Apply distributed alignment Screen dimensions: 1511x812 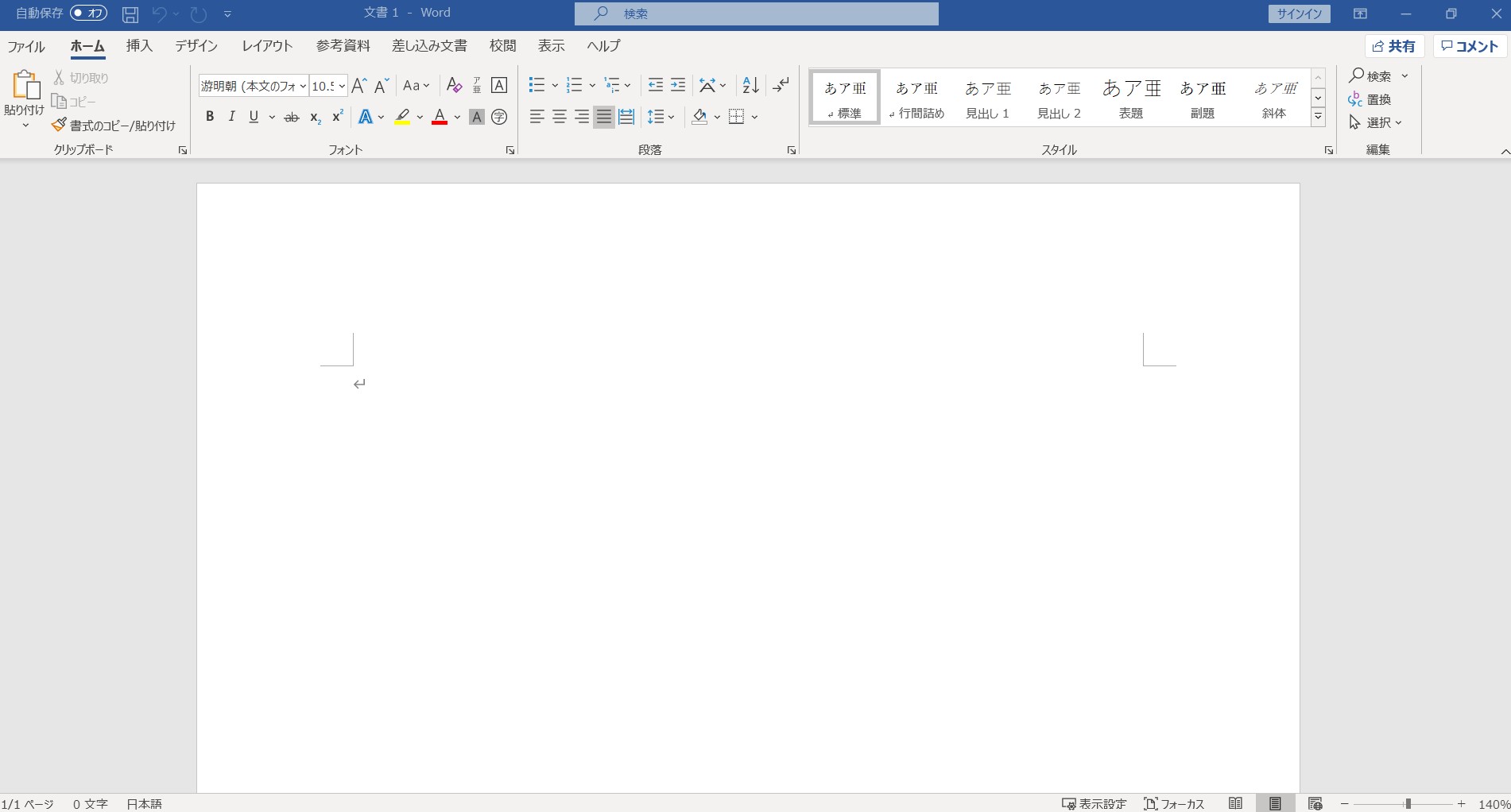pos(626,117)
